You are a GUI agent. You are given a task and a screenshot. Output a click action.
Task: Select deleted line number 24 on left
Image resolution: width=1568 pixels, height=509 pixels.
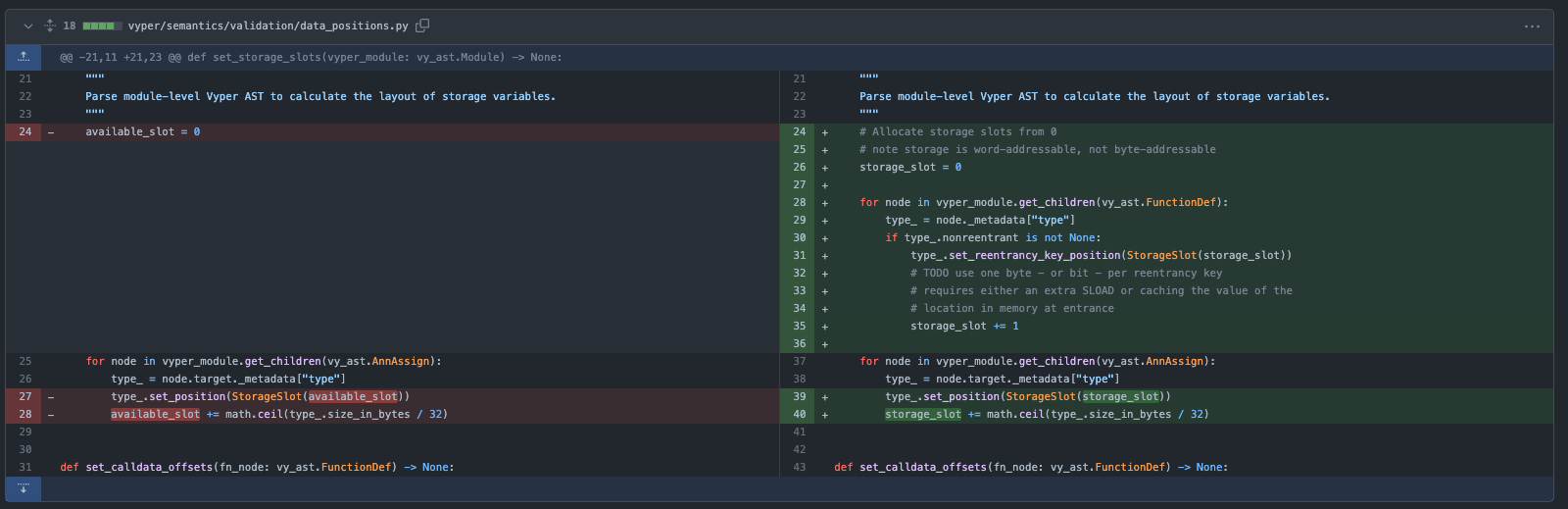pyautogui.click(x=24, y=131)
